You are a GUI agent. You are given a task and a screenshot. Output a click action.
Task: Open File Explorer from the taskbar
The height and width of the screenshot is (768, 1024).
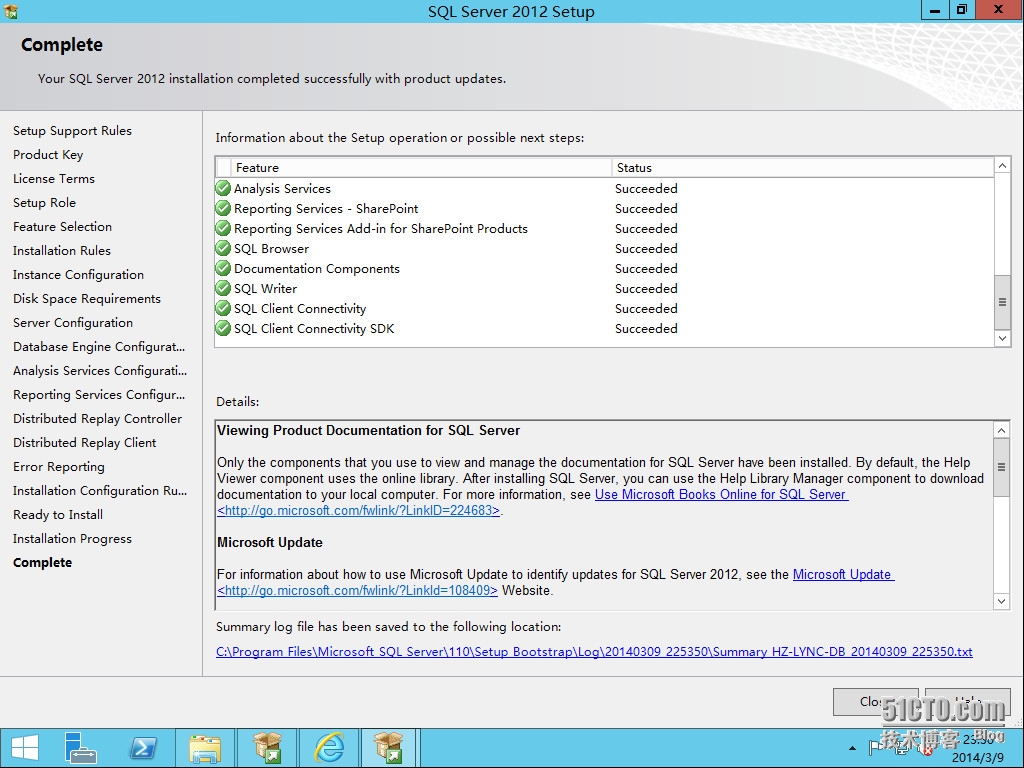pos(205,748)
